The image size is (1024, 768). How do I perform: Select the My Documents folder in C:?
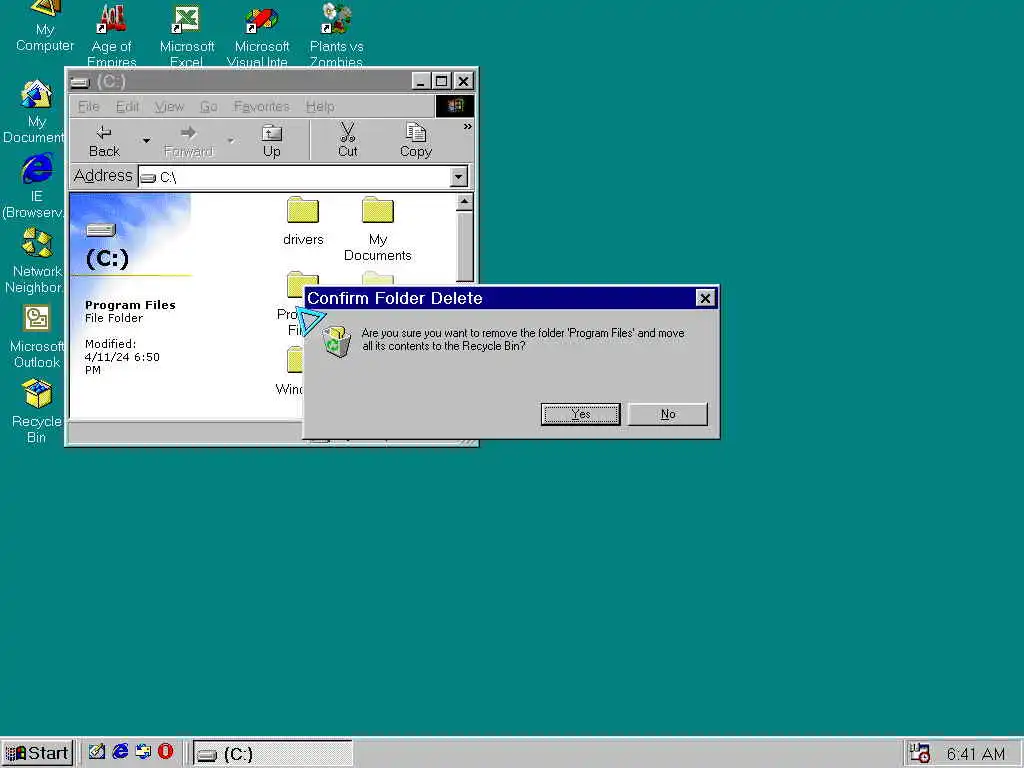click(377, 229)
